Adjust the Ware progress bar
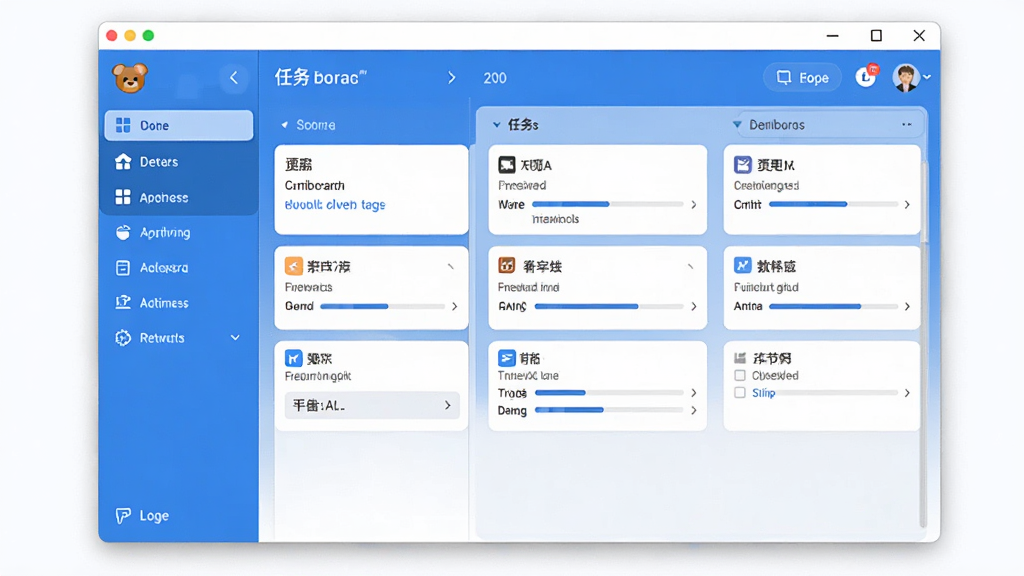Image resolution: width=1024 pixels, height=576 pixels. click(x=608, y=204)
